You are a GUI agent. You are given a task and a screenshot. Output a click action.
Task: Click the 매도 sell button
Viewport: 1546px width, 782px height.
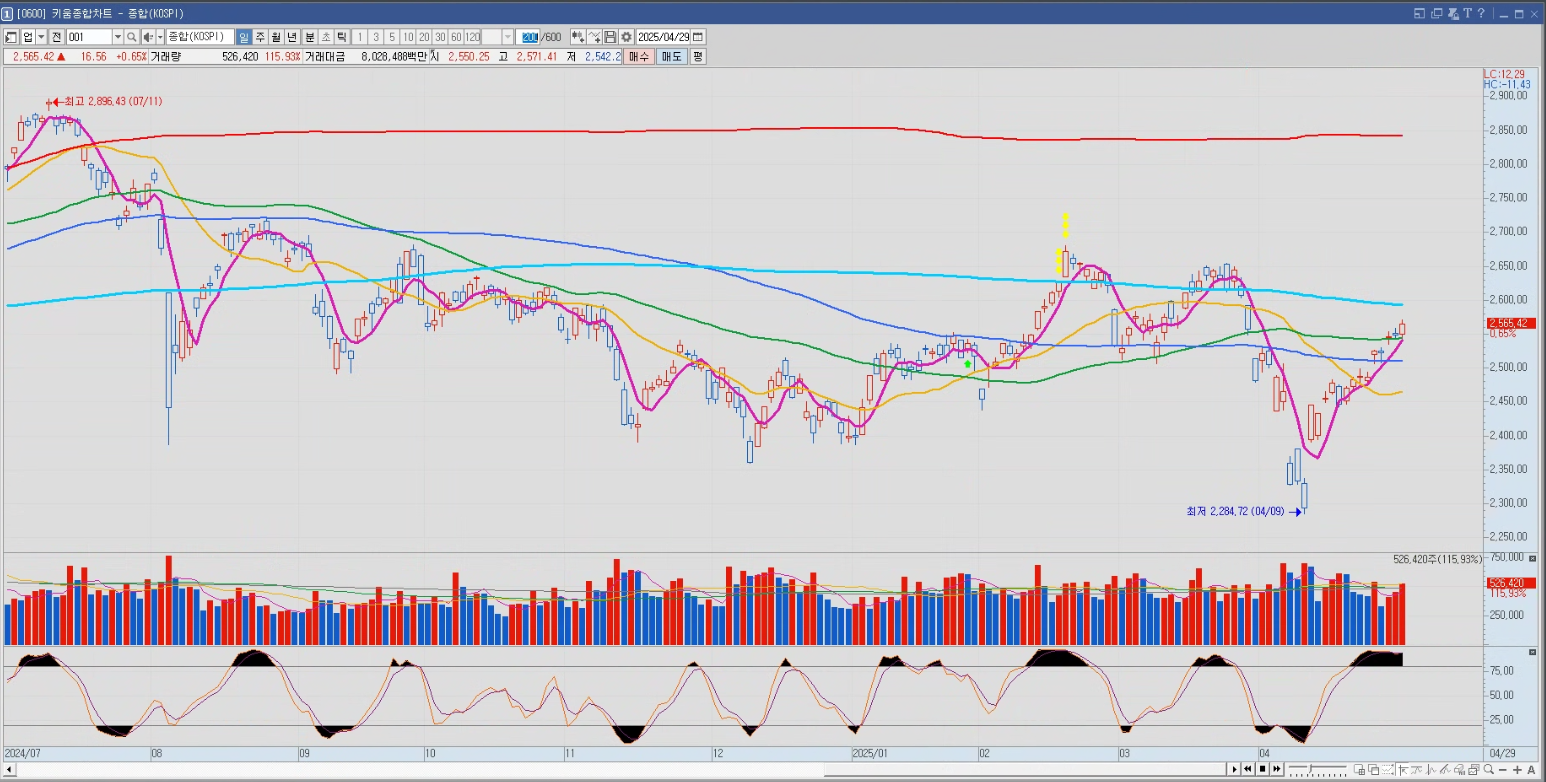[x=672, y=57]
